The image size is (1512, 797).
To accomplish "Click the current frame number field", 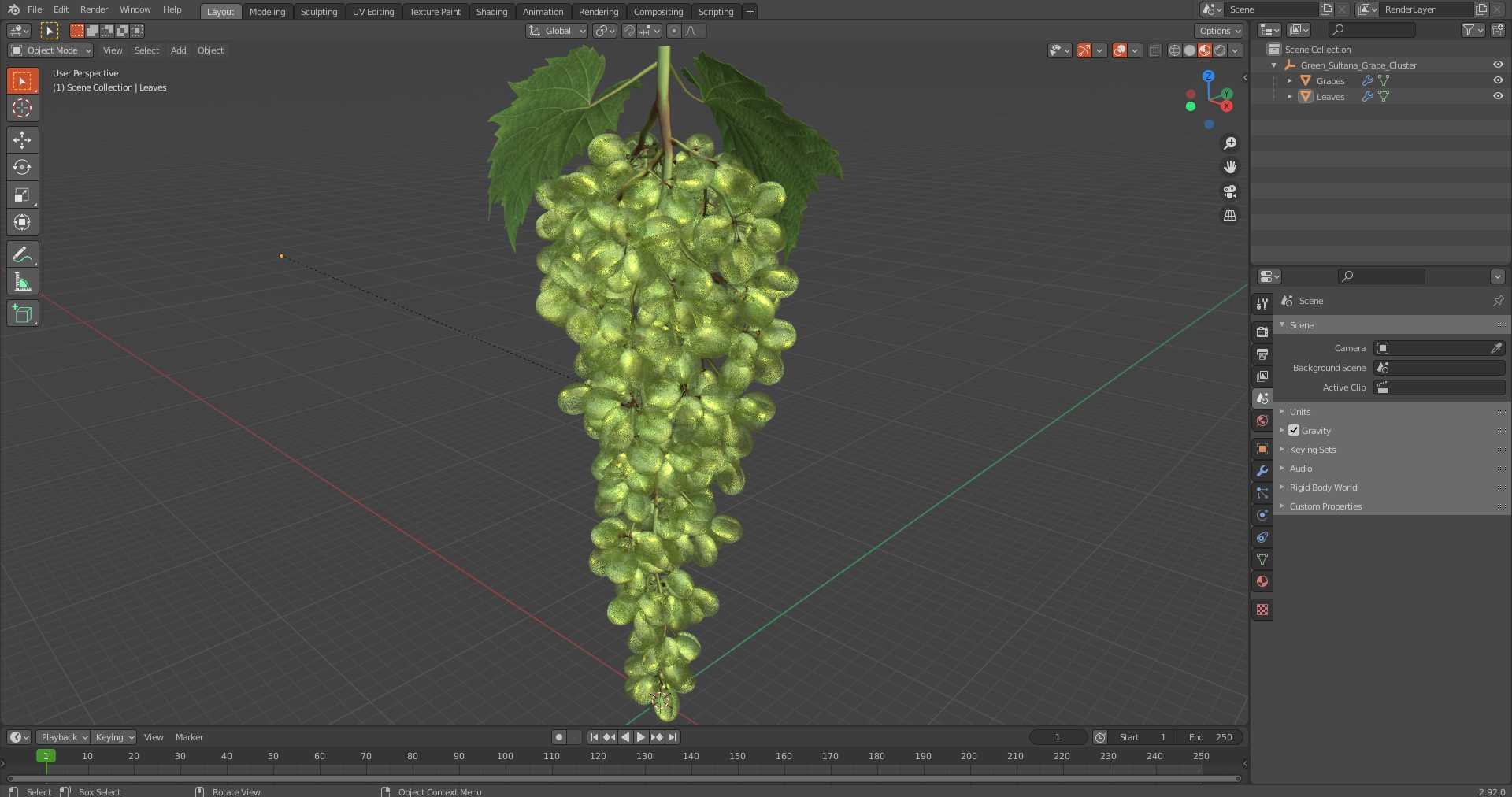I will pos(1058,737).
